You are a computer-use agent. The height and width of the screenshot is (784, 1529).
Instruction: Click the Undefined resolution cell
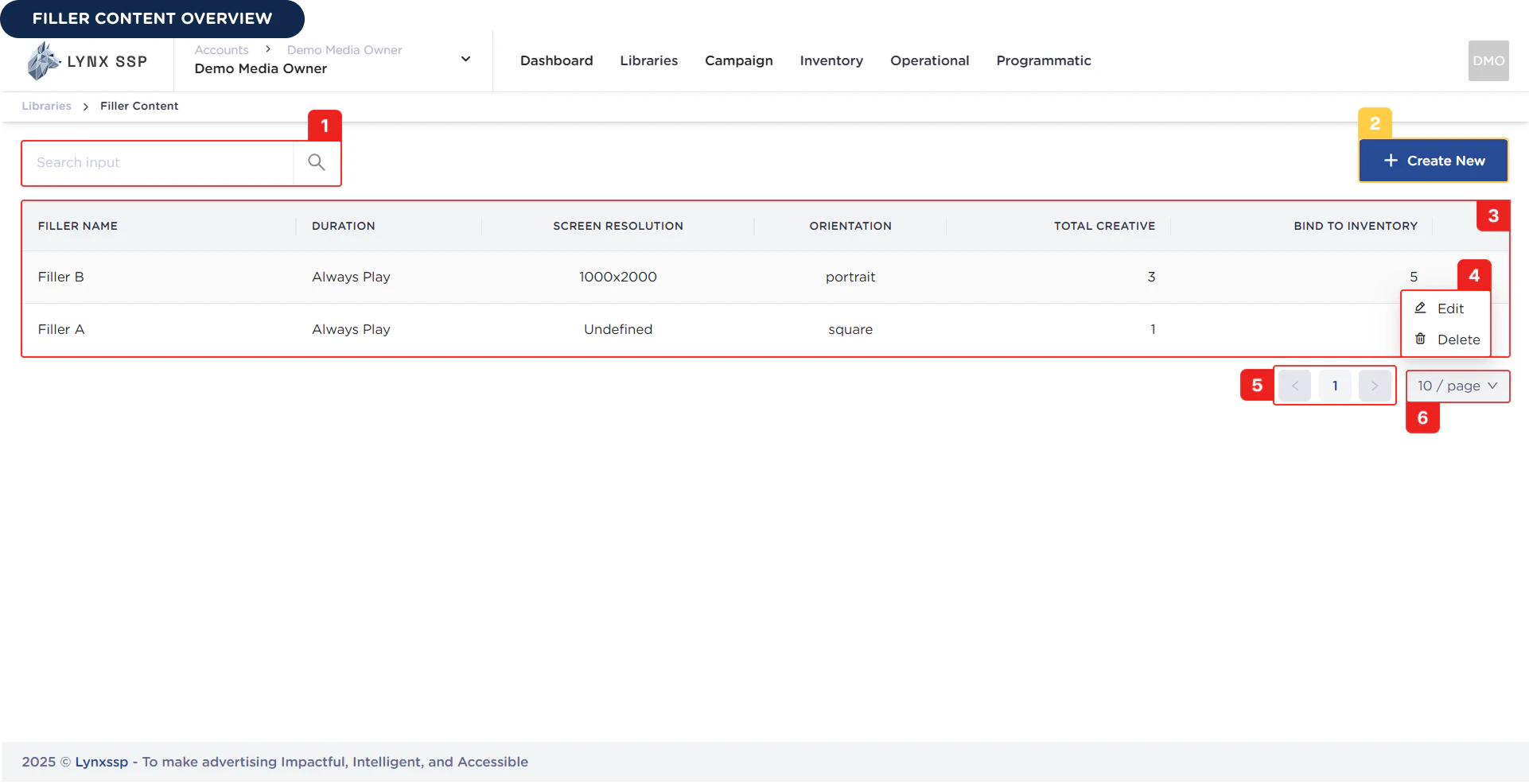pos(617,329)
